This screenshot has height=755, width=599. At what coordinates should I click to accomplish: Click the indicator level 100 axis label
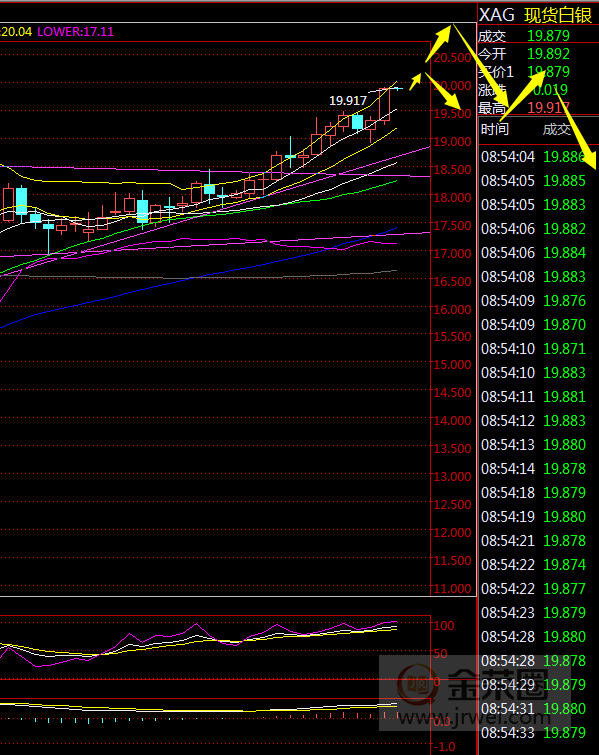(x=444, y=625)
